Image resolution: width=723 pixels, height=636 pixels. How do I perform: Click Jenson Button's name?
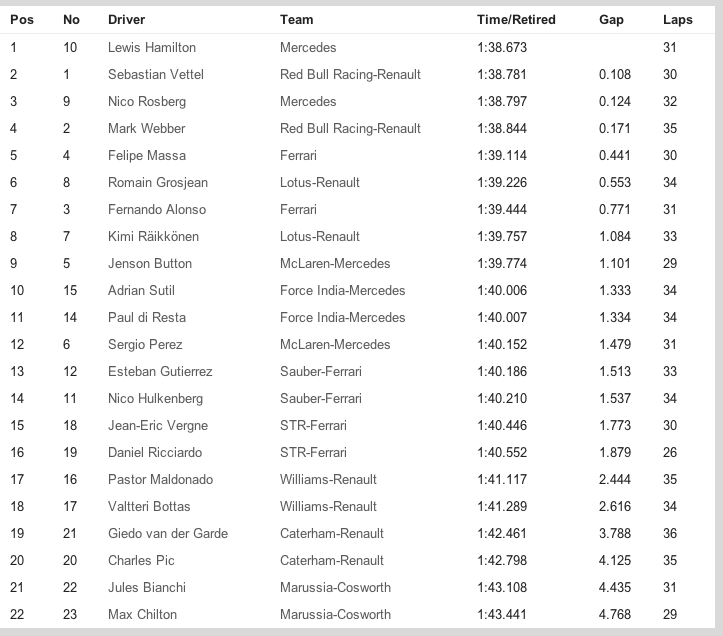149,263
